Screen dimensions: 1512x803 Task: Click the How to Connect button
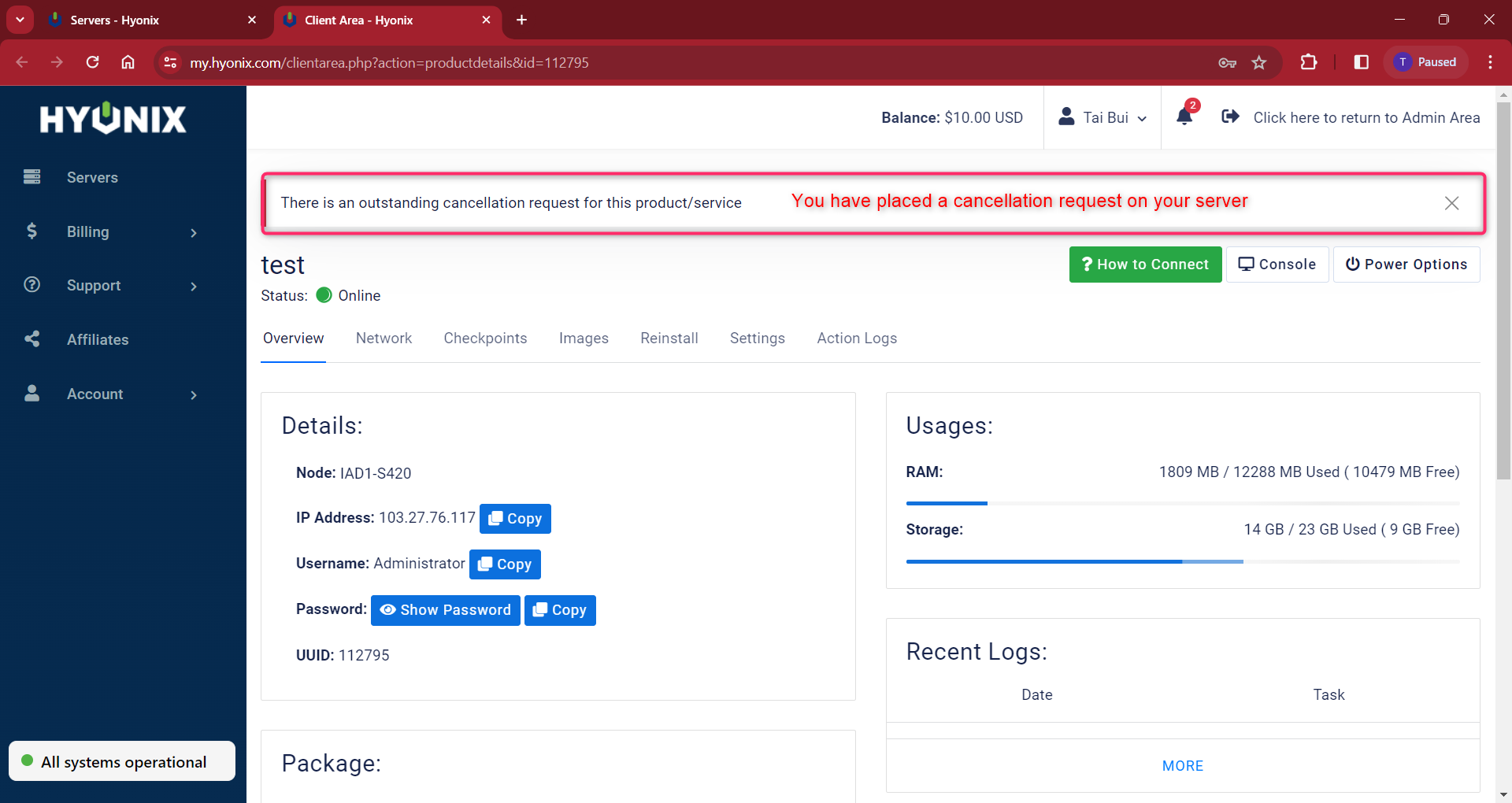(x=1145, y=265)
